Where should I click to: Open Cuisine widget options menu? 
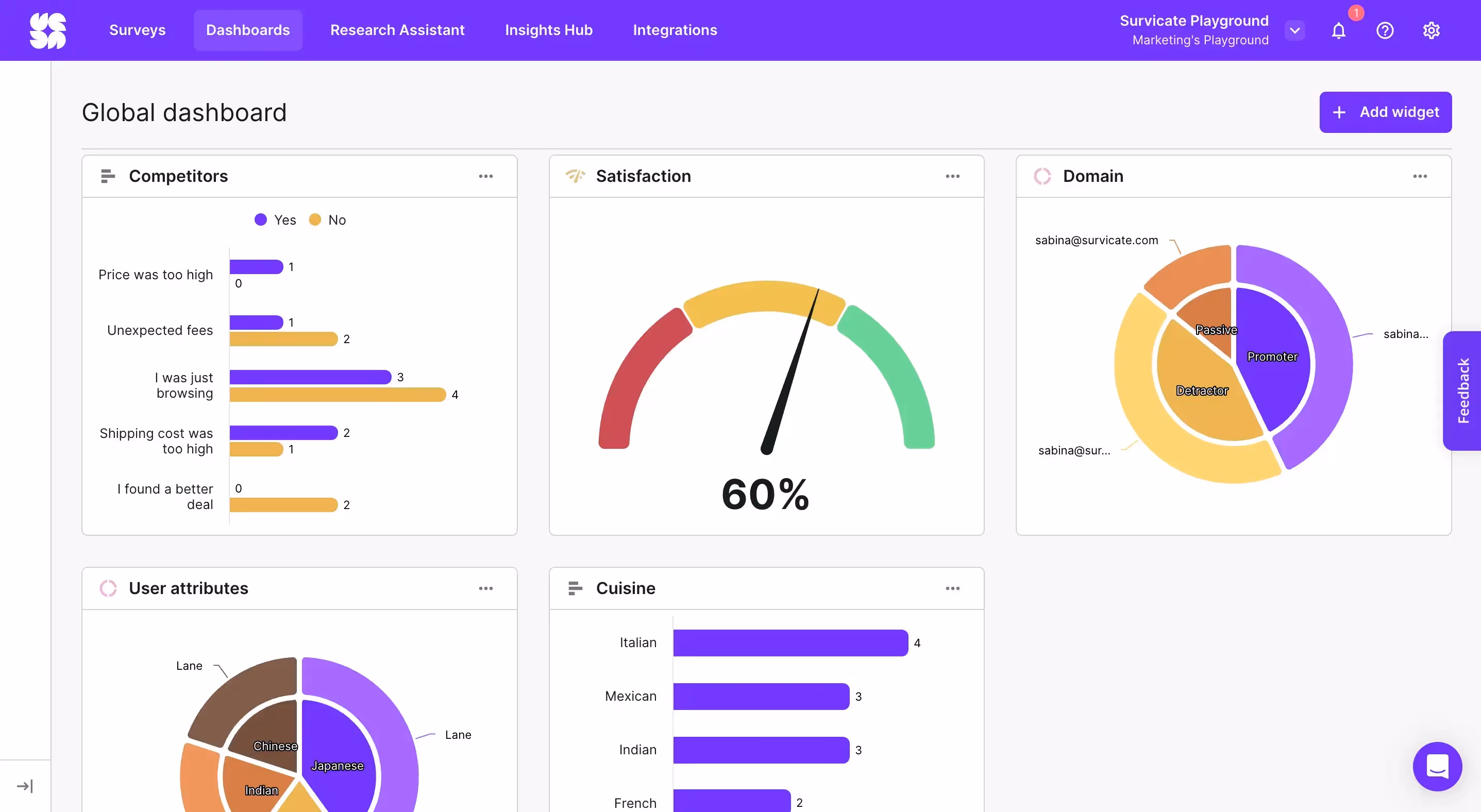[x=953, y=588]
